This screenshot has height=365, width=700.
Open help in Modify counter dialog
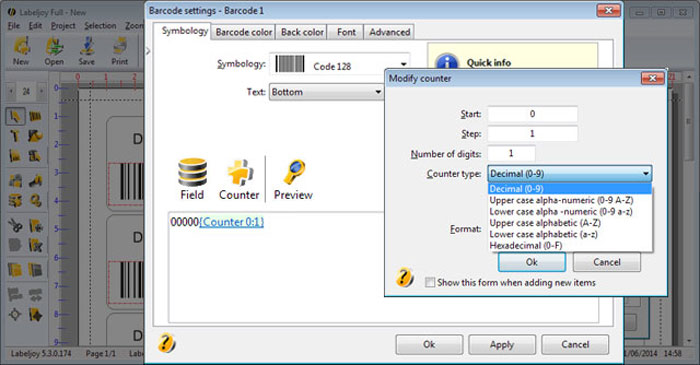(404, 277)
